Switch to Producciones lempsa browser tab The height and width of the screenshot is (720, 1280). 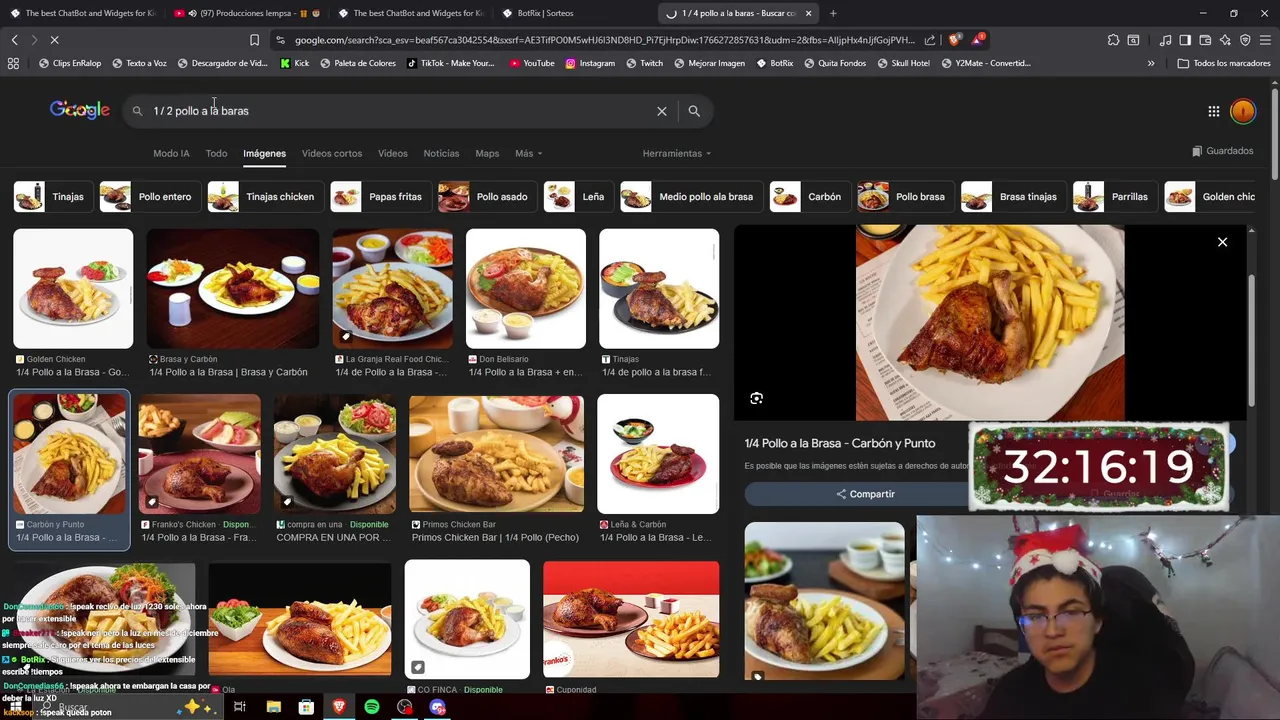245,13
